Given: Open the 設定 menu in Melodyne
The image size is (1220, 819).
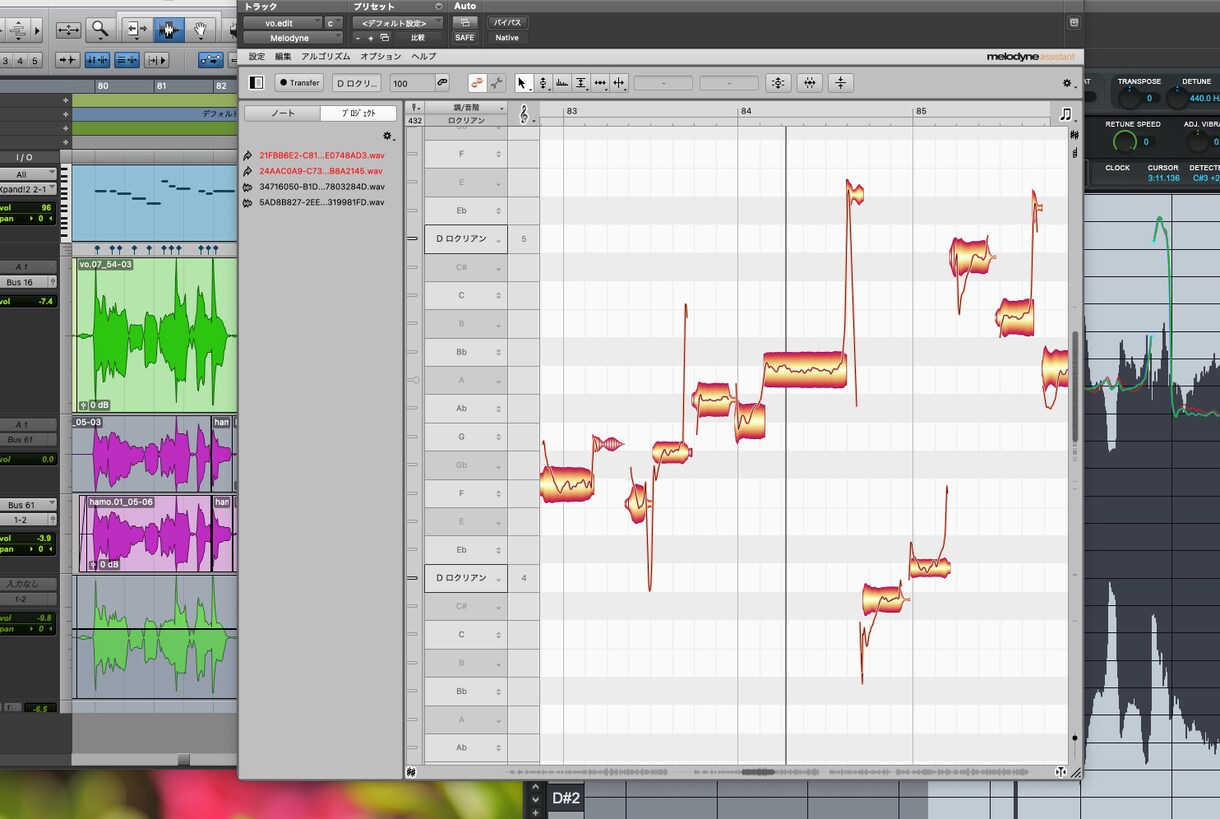Looking at the screenshot, I should (257, 57).
